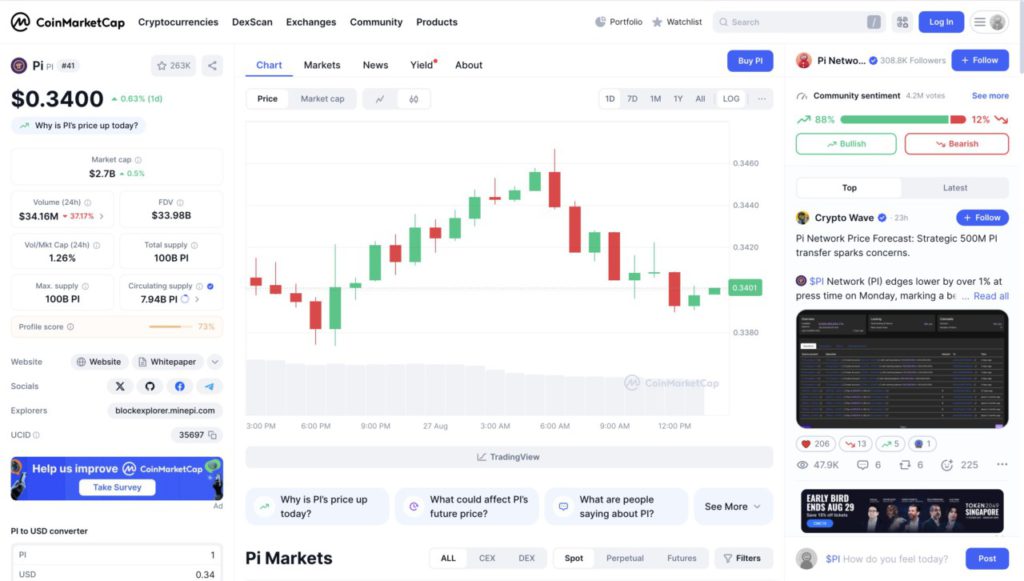The width and height of the screenshot is (1024, 581).
Task: Switch chart to line view
Action: click(380, 99)
